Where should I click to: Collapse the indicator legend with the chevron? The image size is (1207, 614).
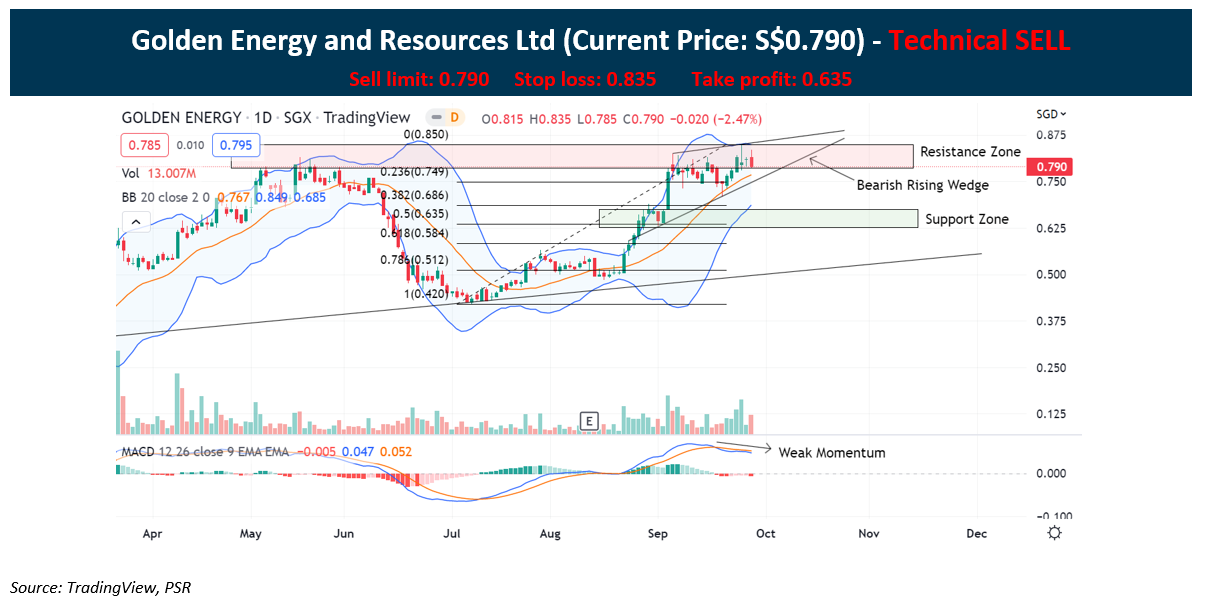[134, 221]
